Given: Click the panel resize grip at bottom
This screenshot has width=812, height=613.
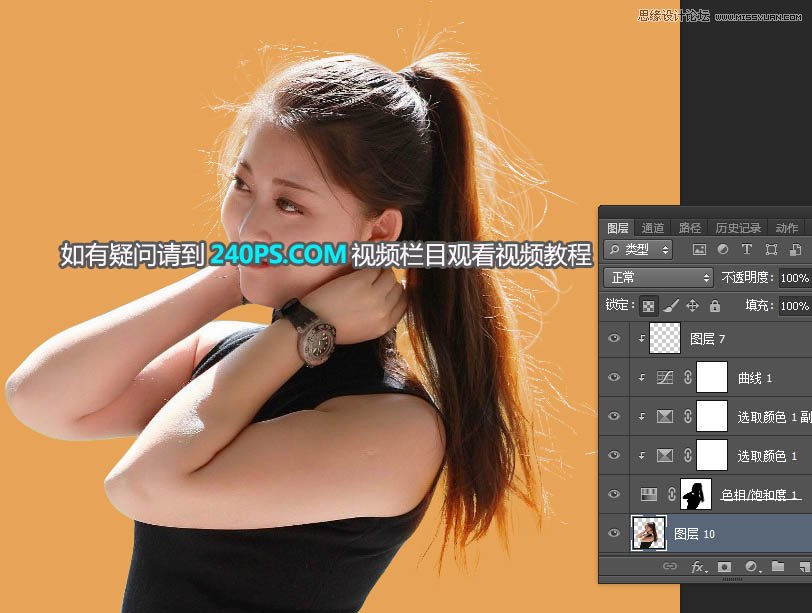Looking at the screenshot, I should click(732, 579).
